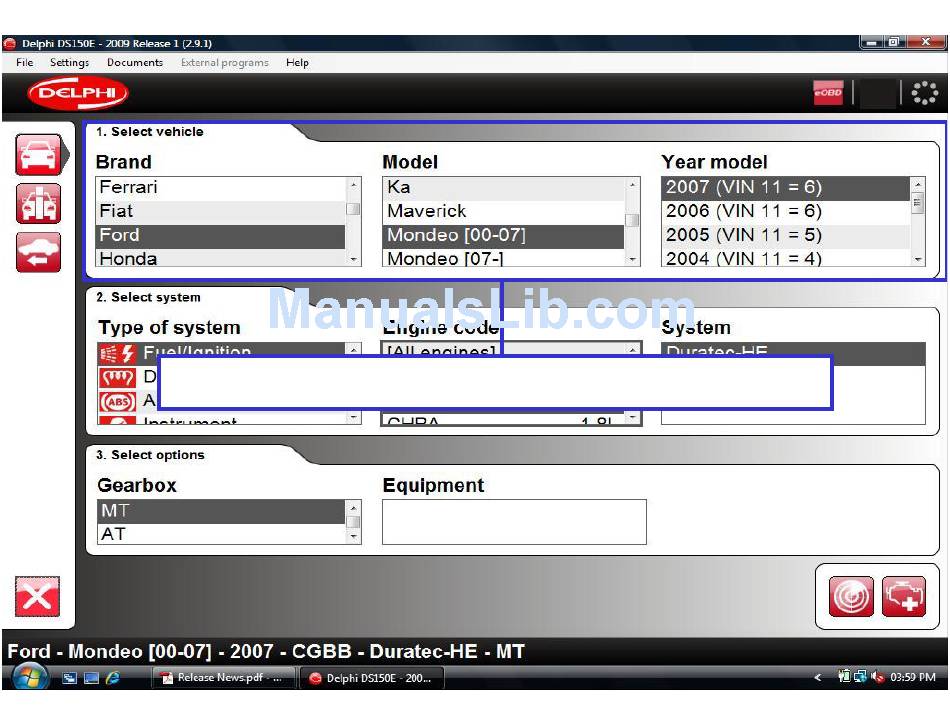Select Maverick in Model list
The width and height of the screenshot is (950, 725).
point(503,211)
